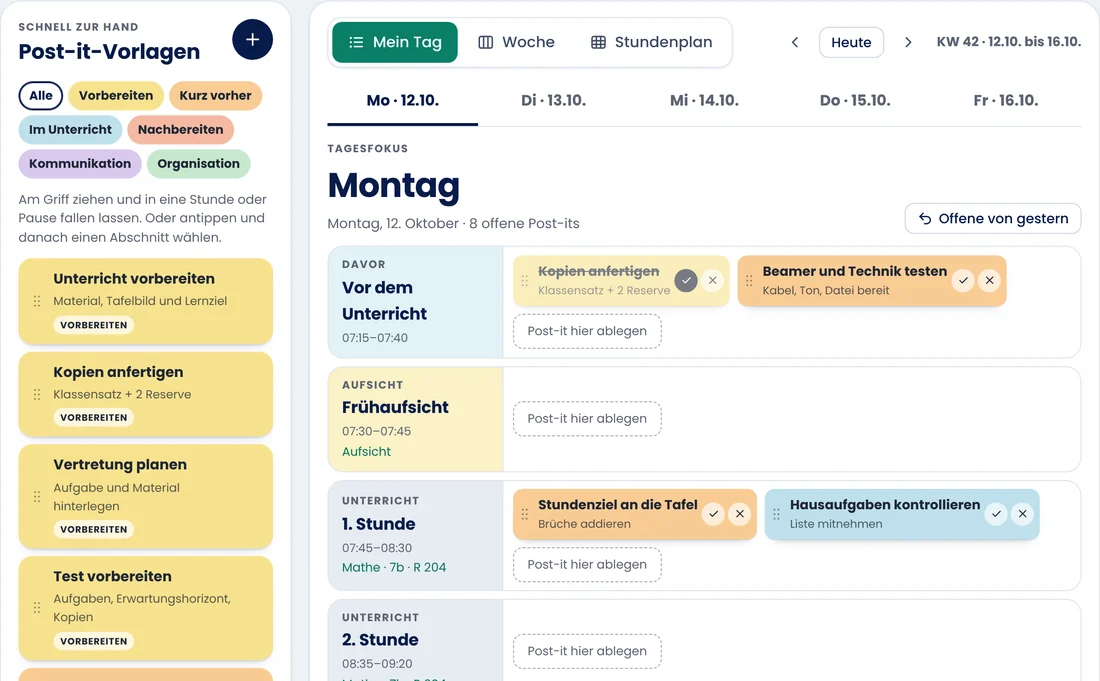Click 'Offene von gestern' button
This screenshot has width=1100, height=681.
993,219
